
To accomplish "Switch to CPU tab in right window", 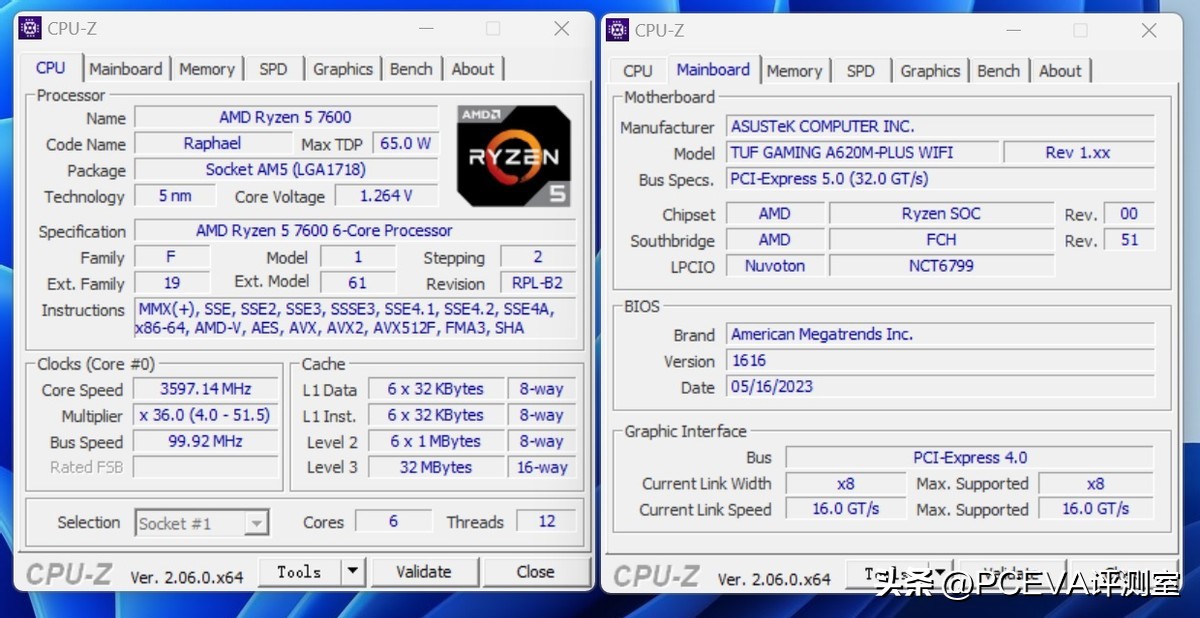I will coord(637,71).
